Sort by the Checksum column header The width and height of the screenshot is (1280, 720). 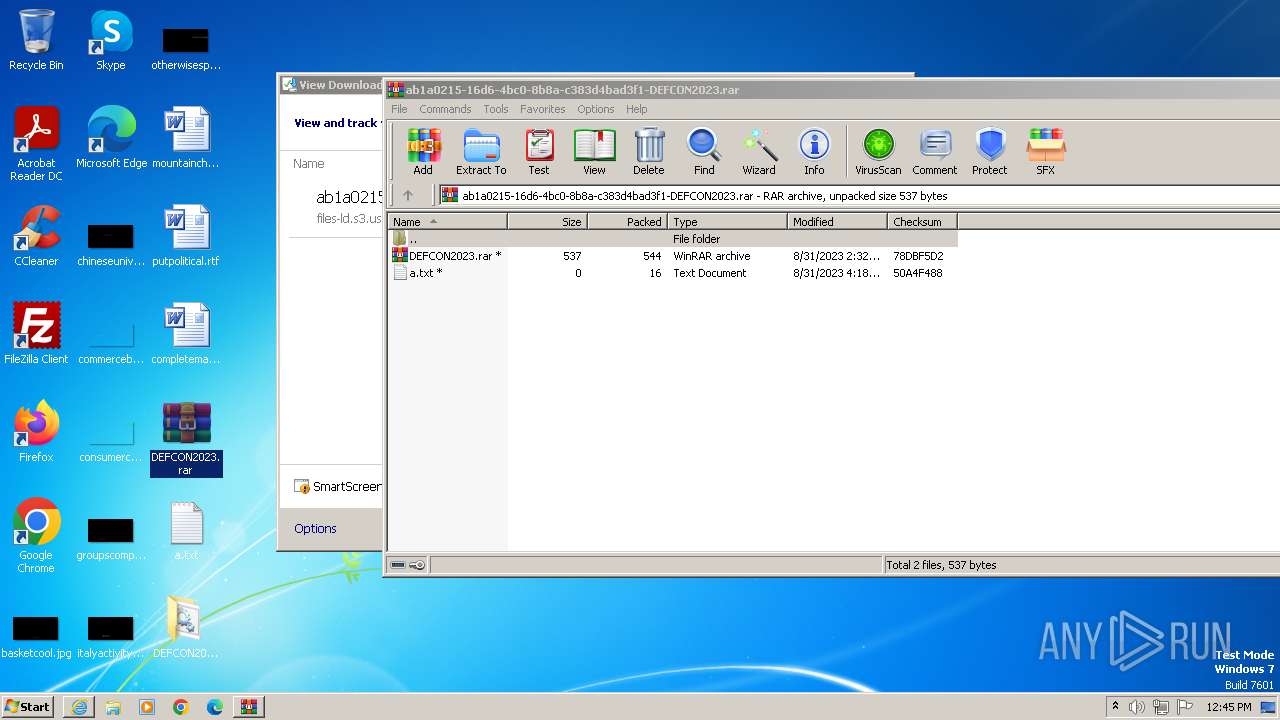pos(923,222)
